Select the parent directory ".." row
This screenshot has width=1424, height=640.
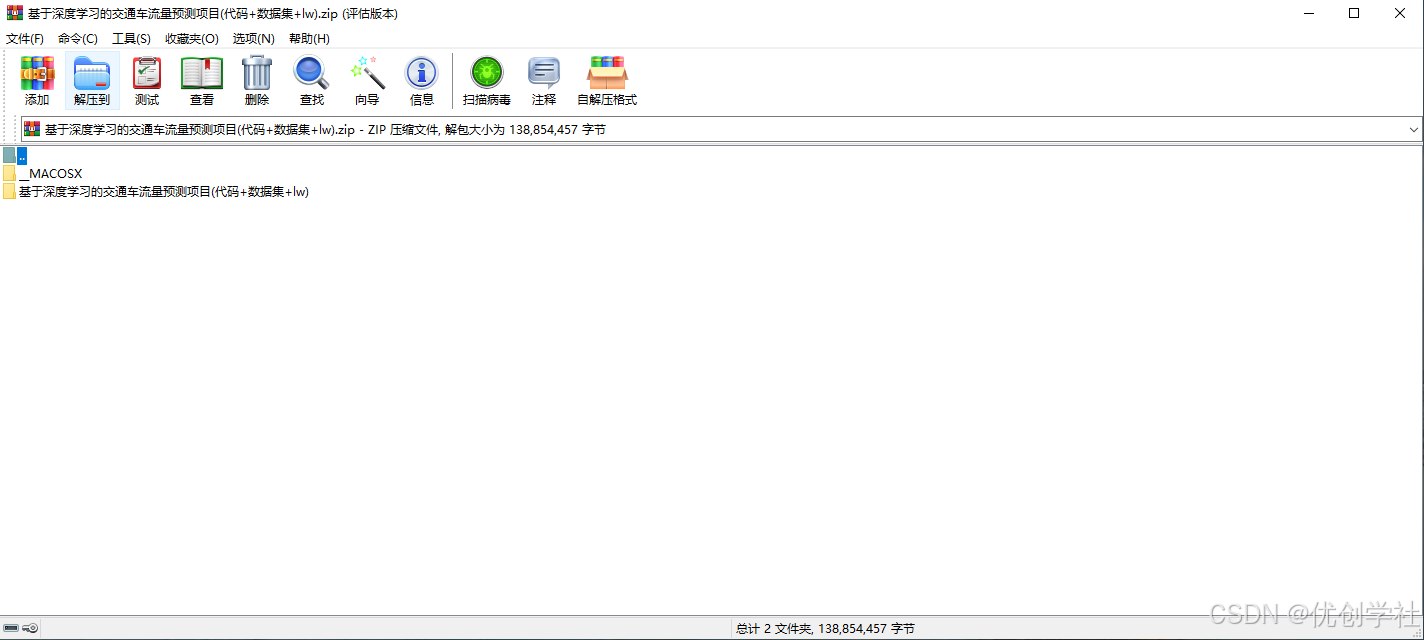click(x=15, y=155)
